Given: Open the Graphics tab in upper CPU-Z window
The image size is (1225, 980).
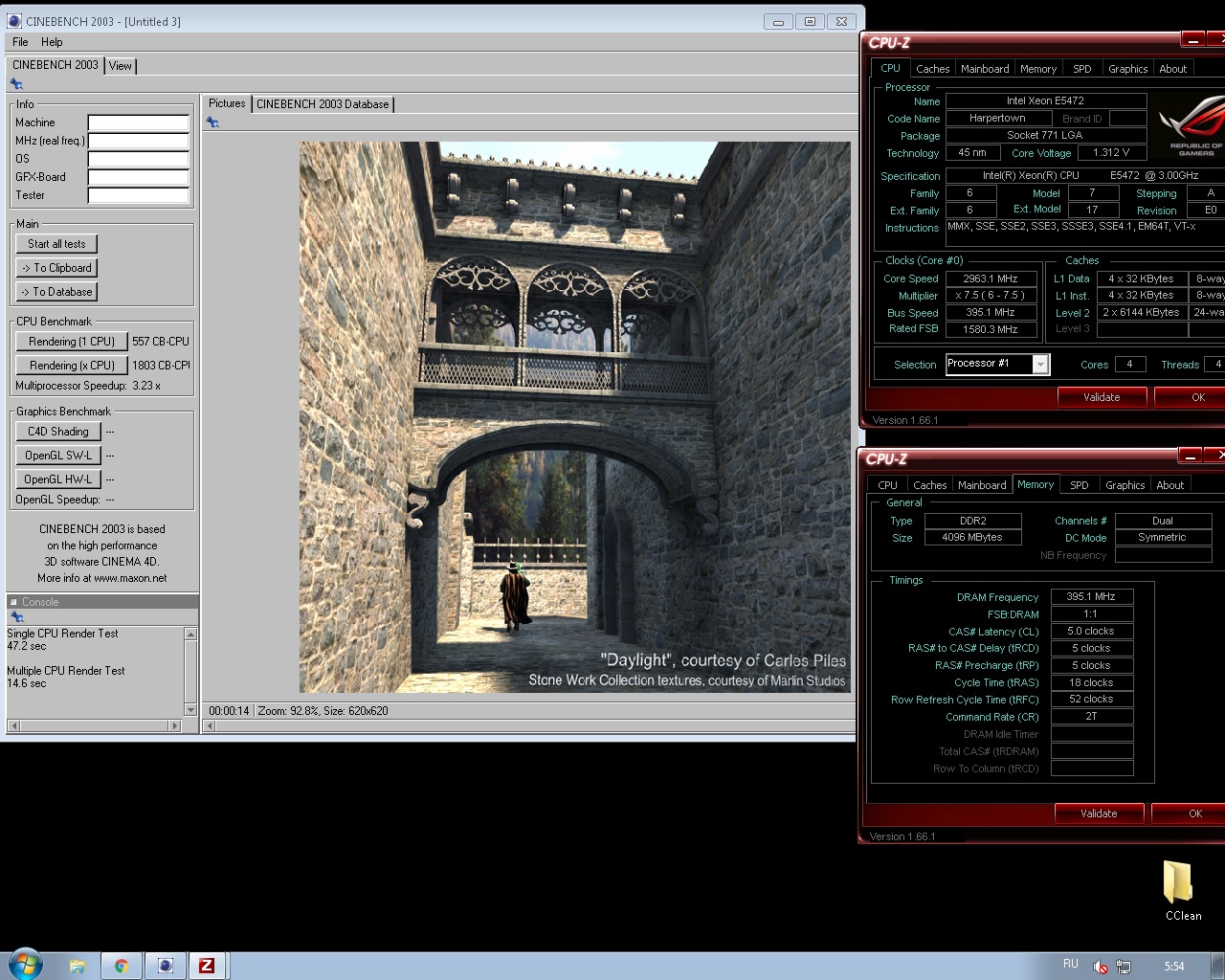Looking at the screenshot, I should [x=1128, y=69].
